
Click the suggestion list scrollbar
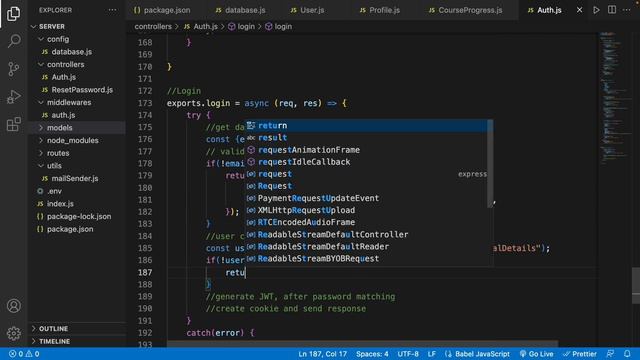(490, 164)
